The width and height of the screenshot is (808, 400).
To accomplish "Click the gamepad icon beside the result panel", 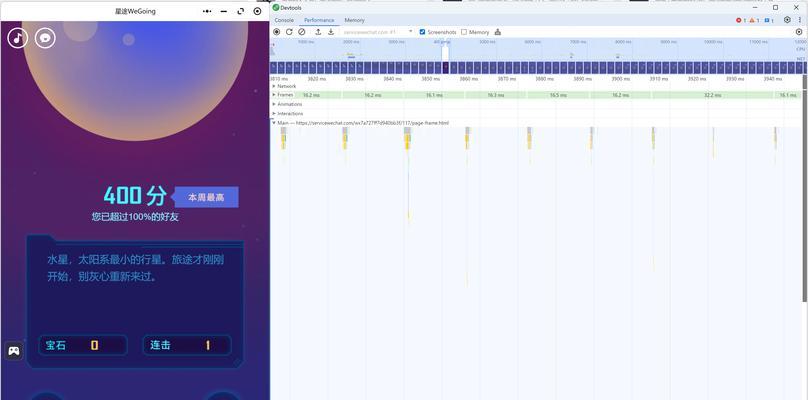I will point(14,351).
